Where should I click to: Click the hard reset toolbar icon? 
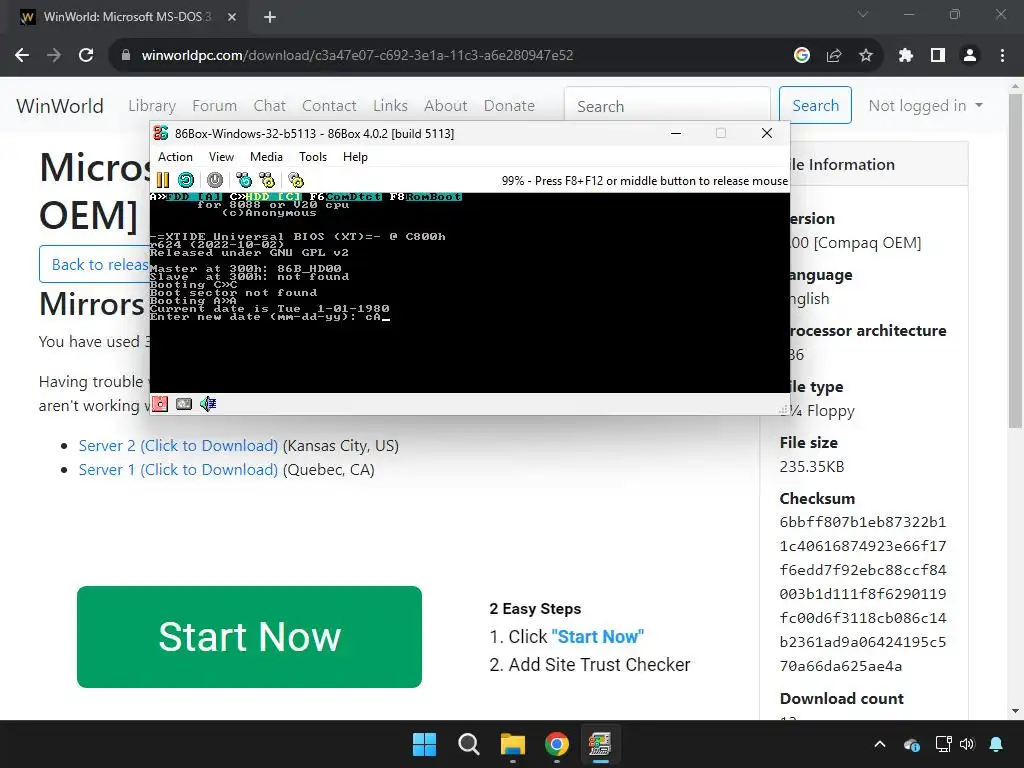click(x=186, y=180)
